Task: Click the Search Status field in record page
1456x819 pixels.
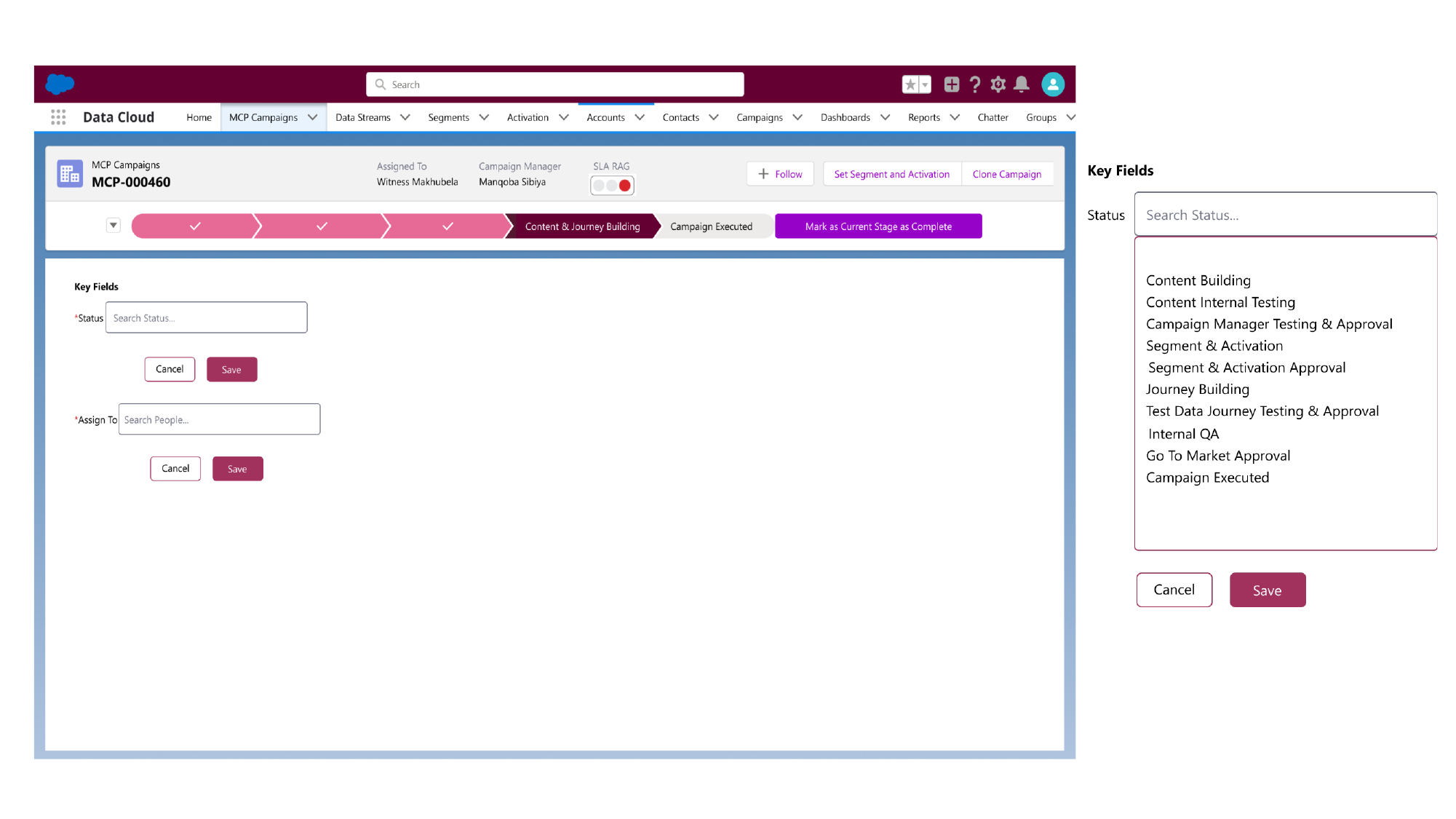Action: tap(207, 317)
